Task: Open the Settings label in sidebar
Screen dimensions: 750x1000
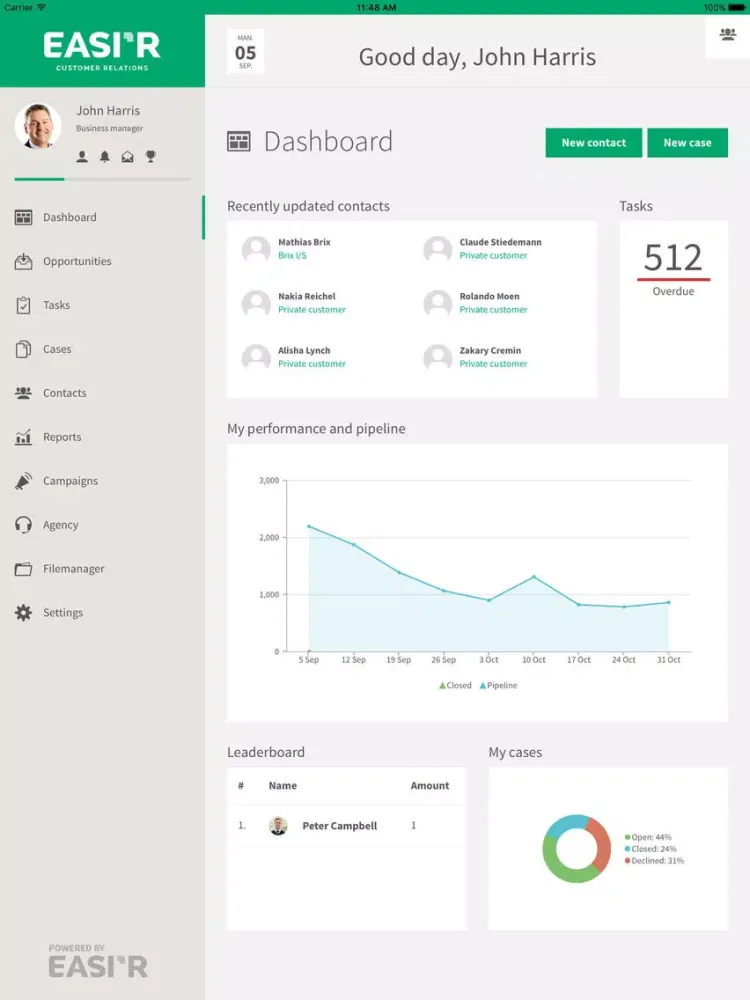Action: coord(63,613)
